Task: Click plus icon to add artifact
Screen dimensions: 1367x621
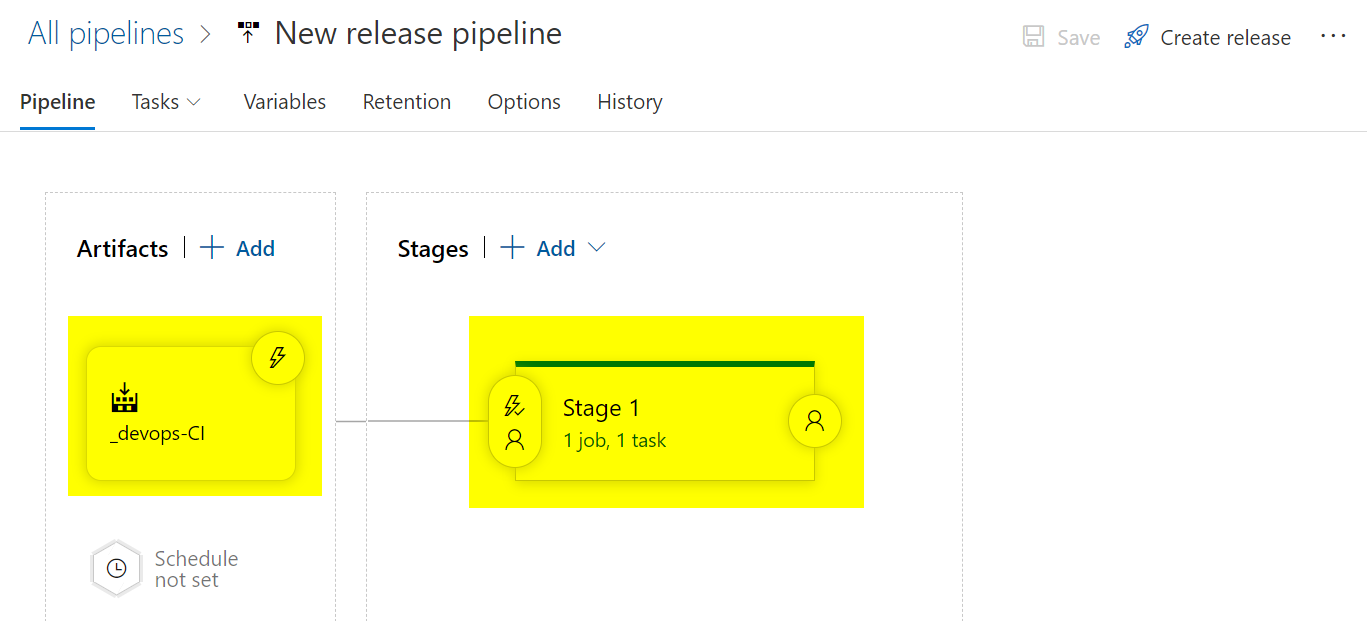Action: point(212,248)
